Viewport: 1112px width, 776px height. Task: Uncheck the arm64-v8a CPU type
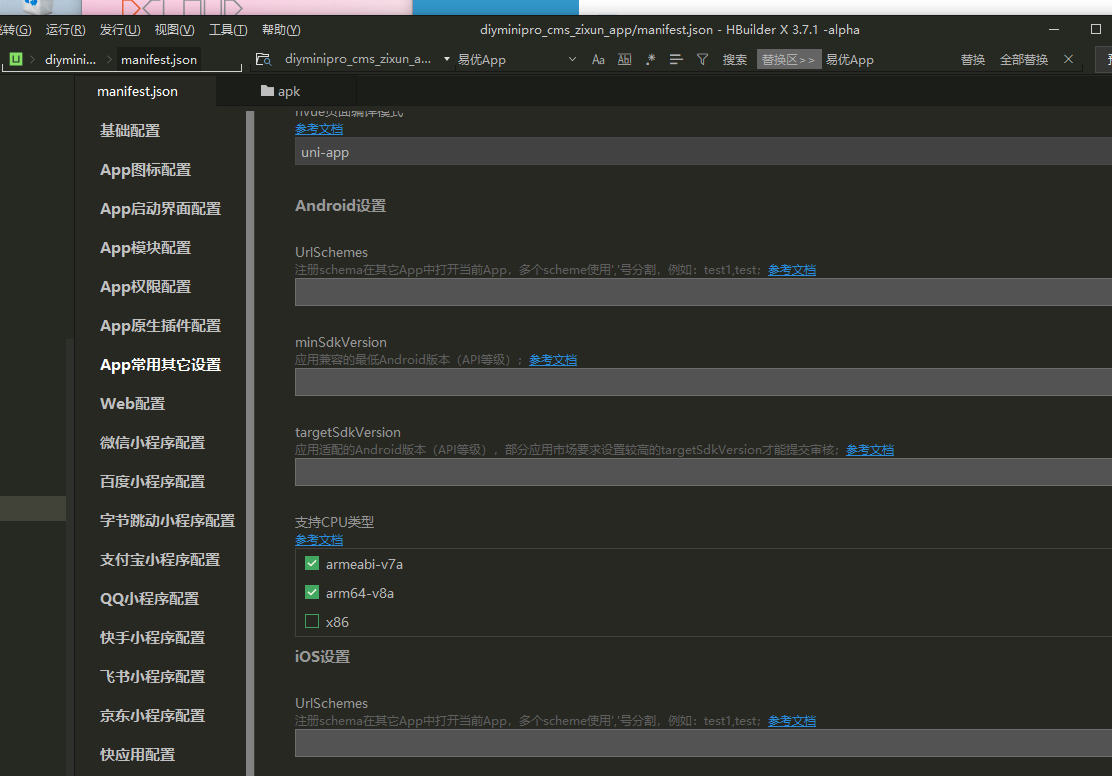(x=312, y=593)
